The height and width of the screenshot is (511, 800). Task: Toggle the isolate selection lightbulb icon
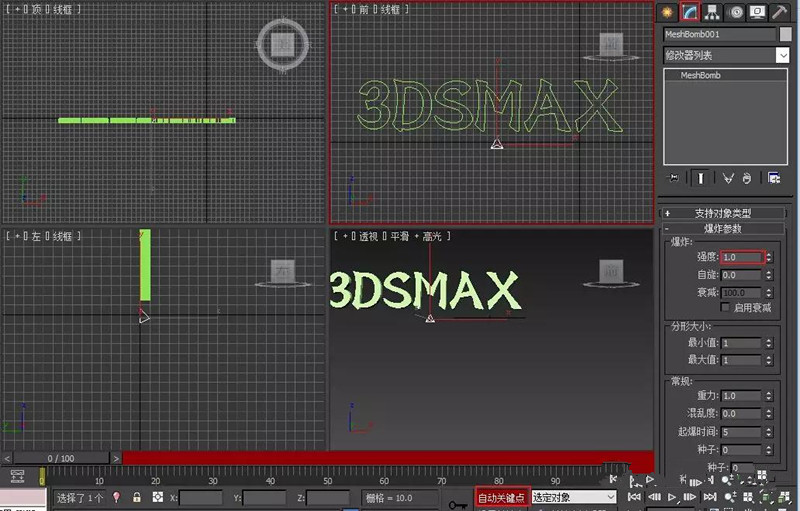116,497
